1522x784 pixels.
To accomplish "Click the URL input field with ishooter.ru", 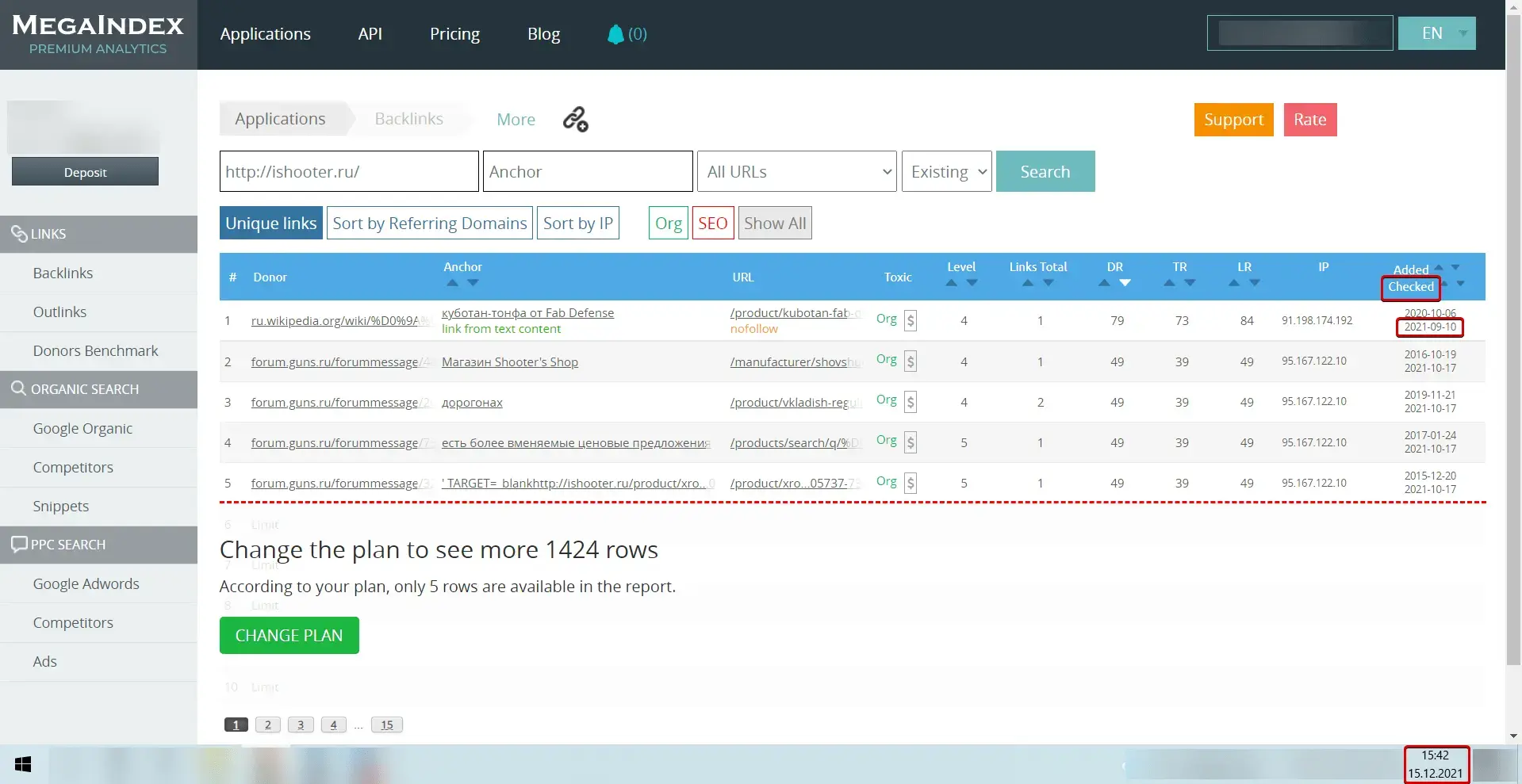I will click(x=349, y=171).
